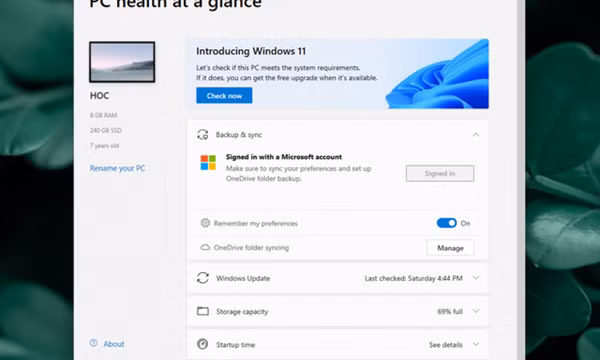Click the Check now button
600x360 pixels.
(224, 96)
